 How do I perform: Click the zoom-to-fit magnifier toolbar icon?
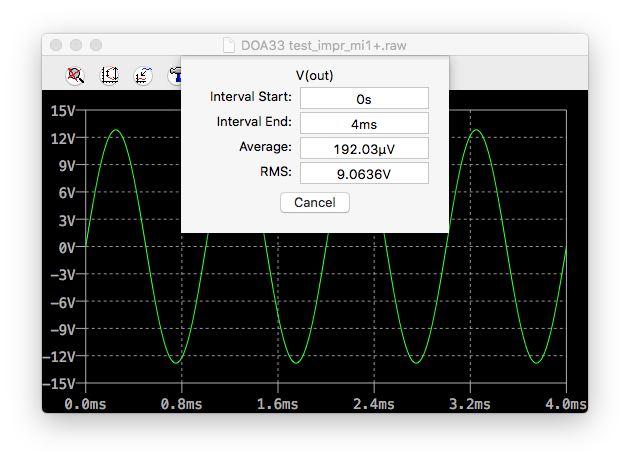point(75,75)
